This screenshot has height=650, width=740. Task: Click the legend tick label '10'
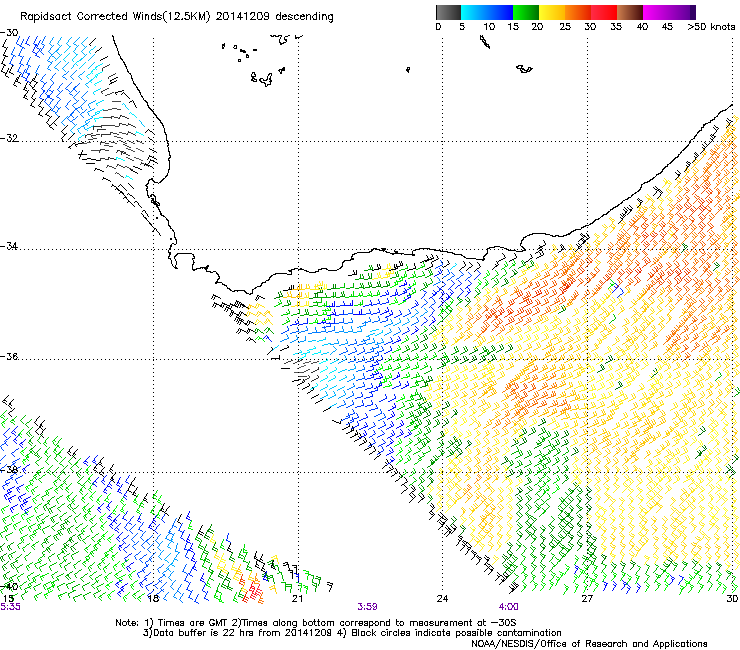click(489, 27)
